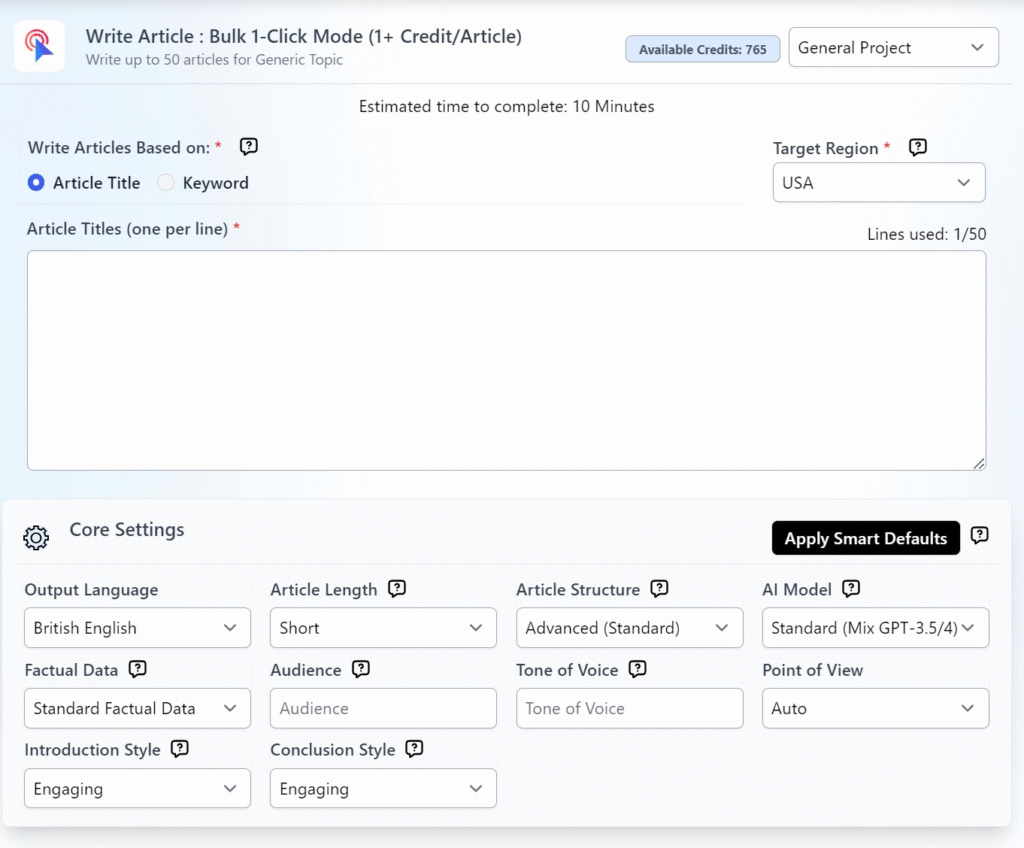Open the Introduction Style Engaging dropdown
This screenshot has height=848, width=1024.
click(137, 789)
